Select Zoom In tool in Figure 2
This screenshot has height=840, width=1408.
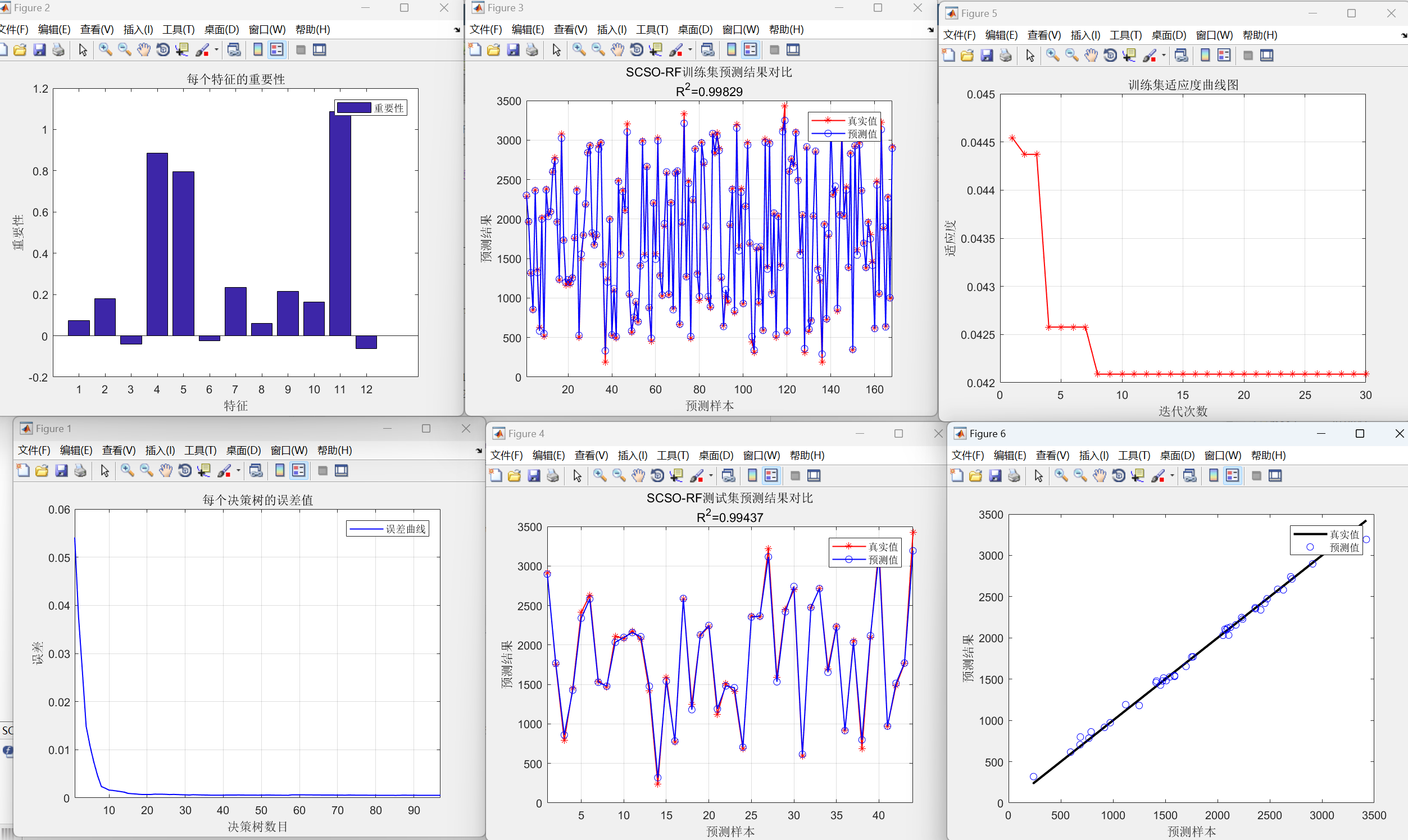105,50
